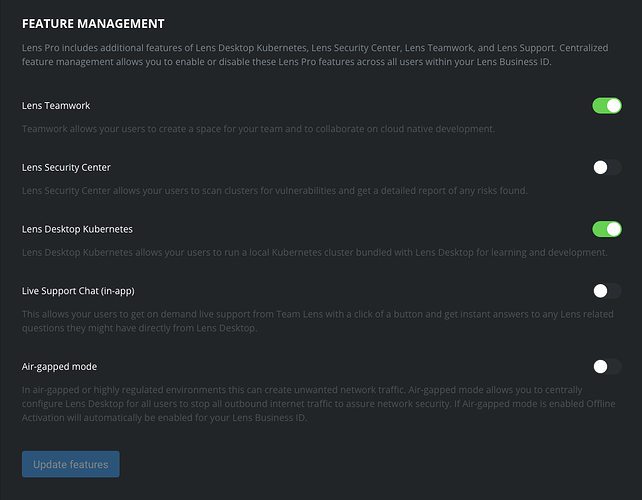This screenshot has height=500, width=642.
Task: Click the description about on demand live support
Action: (x=318, y=321)
